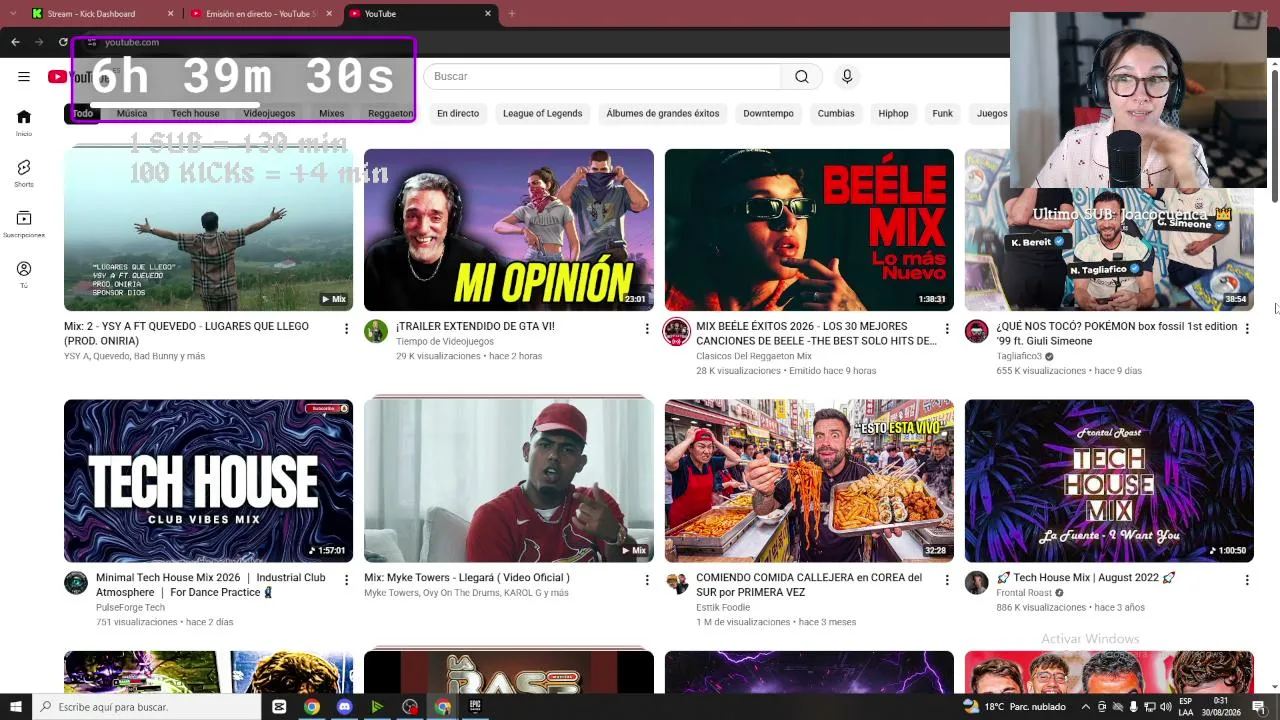Filter by the League of Legends chip
1280x720 pixels.
click(542, 113)
